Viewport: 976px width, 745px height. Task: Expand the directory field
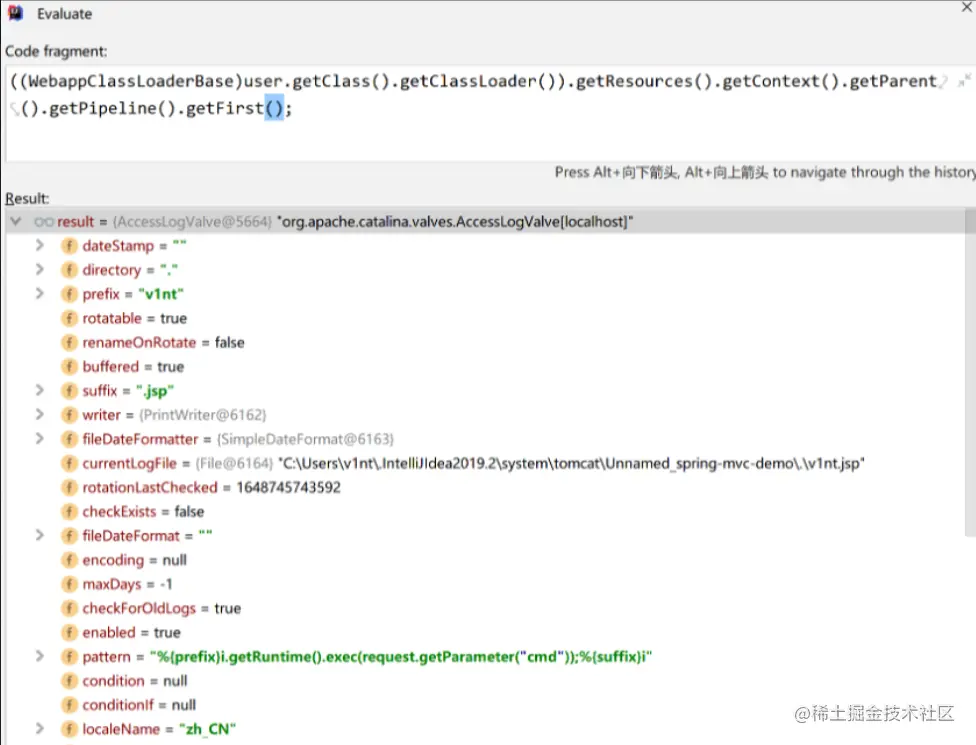click(40, 269)
